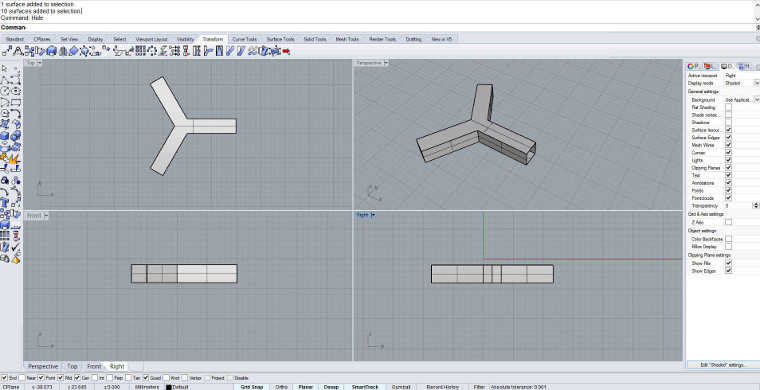Enable the Shadows checkbox
The height and width of the screenshot is (390, 760).
pos(728,123)
